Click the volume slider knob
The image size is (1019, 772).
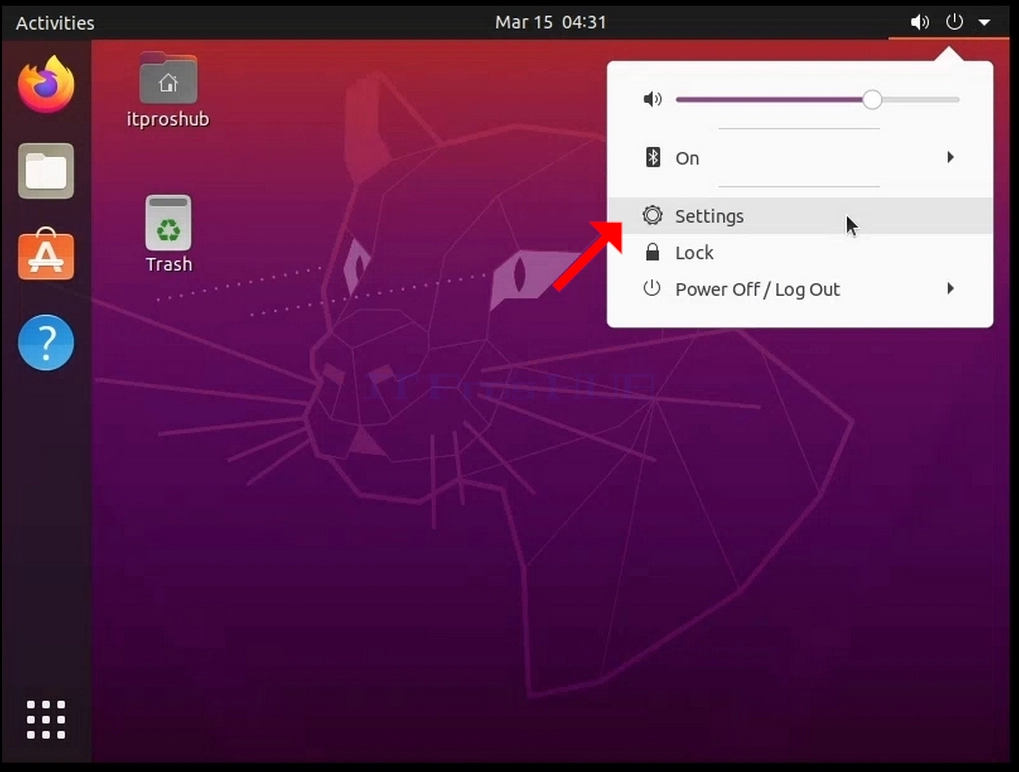click(872, 99)
